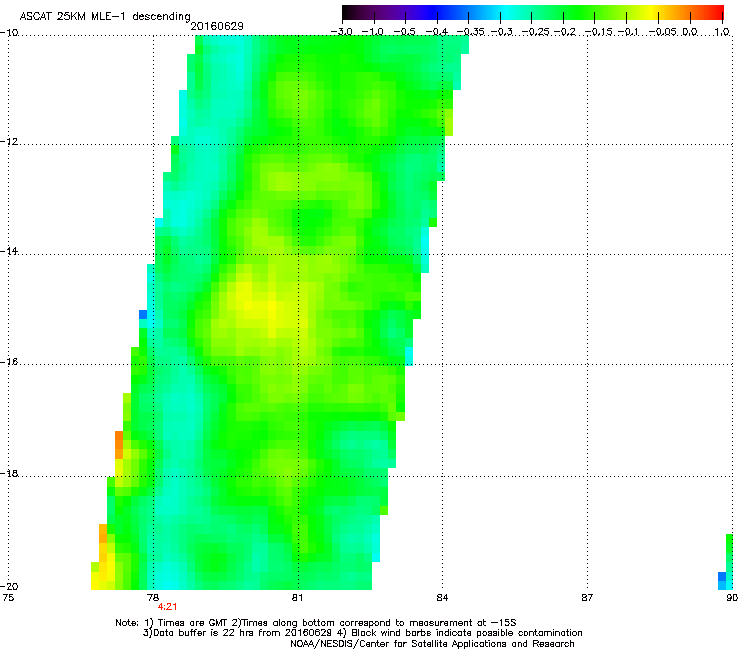This screenshot has width=740, height=650.
Task: Select the -0.25 color scale label
Action: (536, 32)
